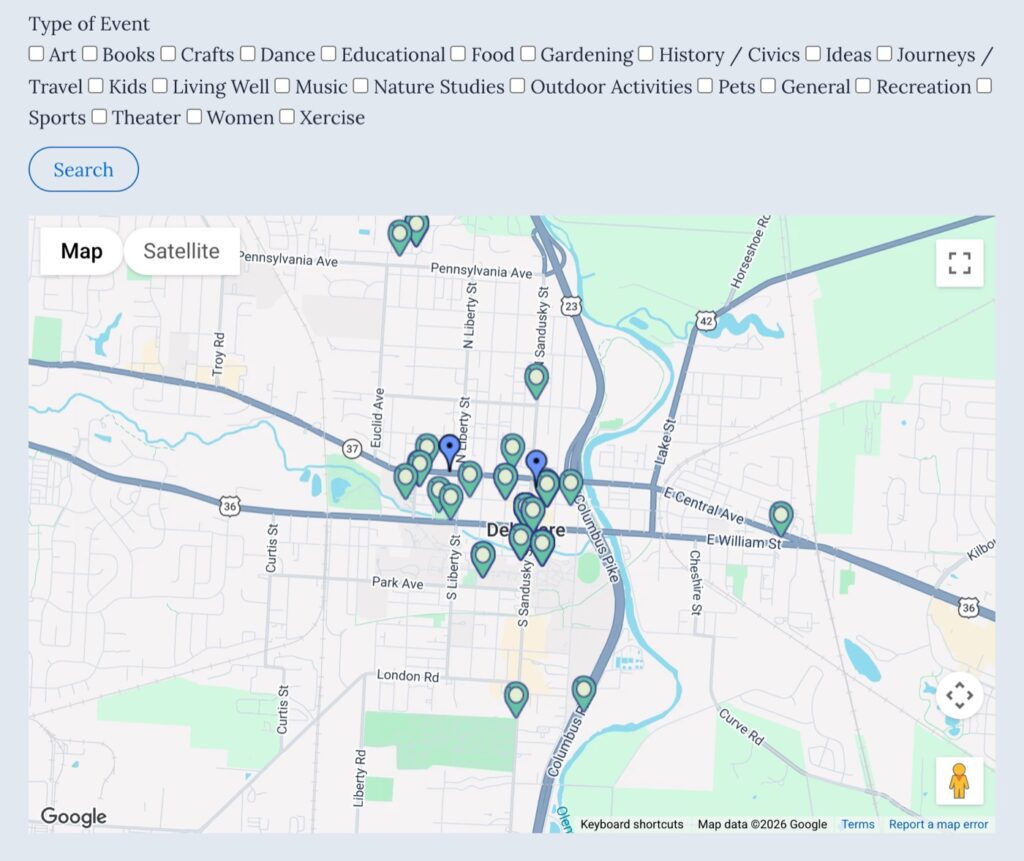Check the Books checkbox
The height and width of the screenshot is (861, 1024).
(x=89, y=54)
